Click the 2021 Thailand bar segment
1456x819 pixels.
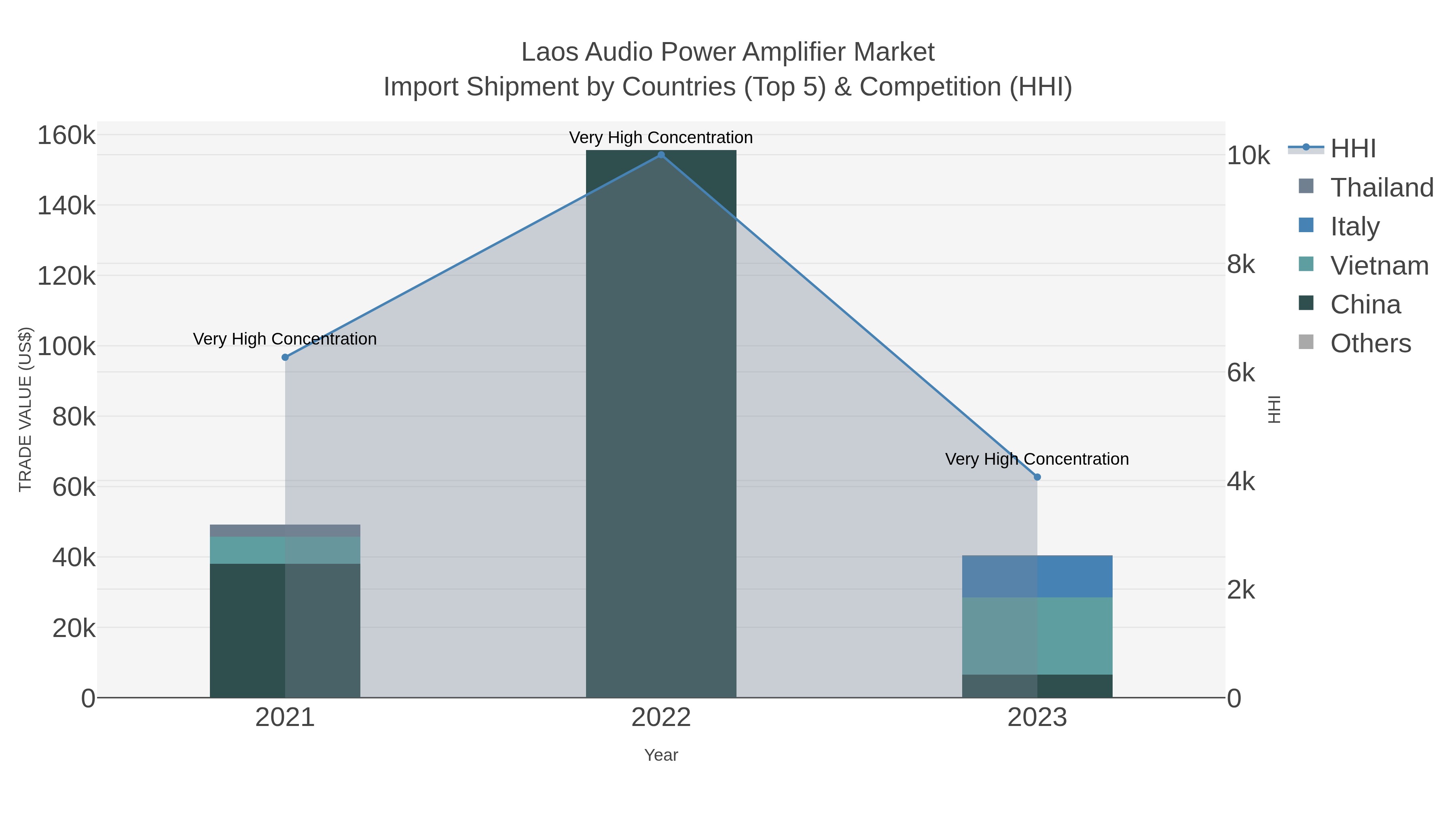[x=285, y=531]
